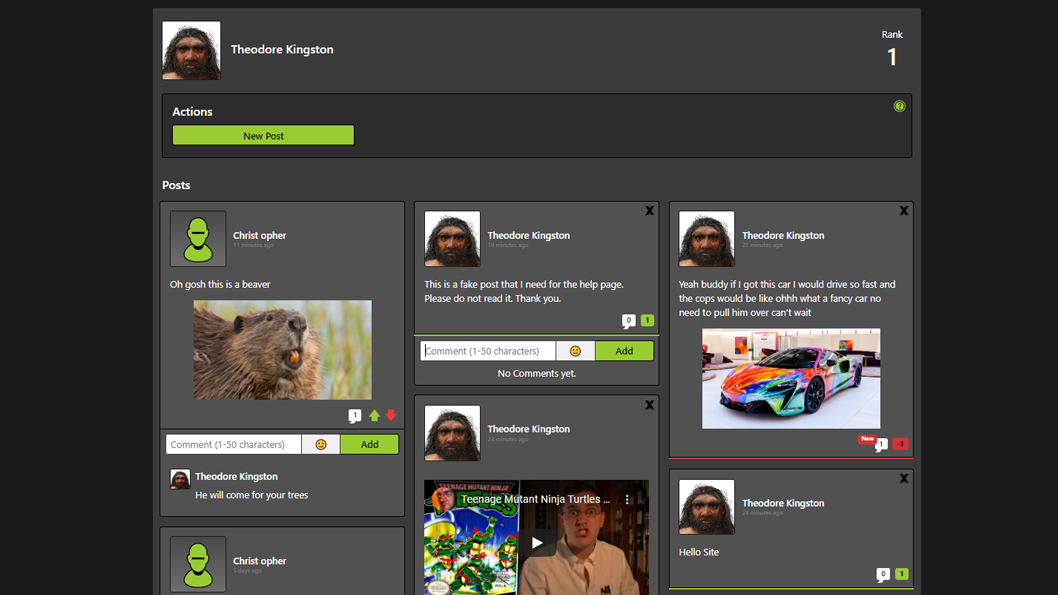Click comment bubble on Hello Site post

pyautogui.click(x=882, y=575)
